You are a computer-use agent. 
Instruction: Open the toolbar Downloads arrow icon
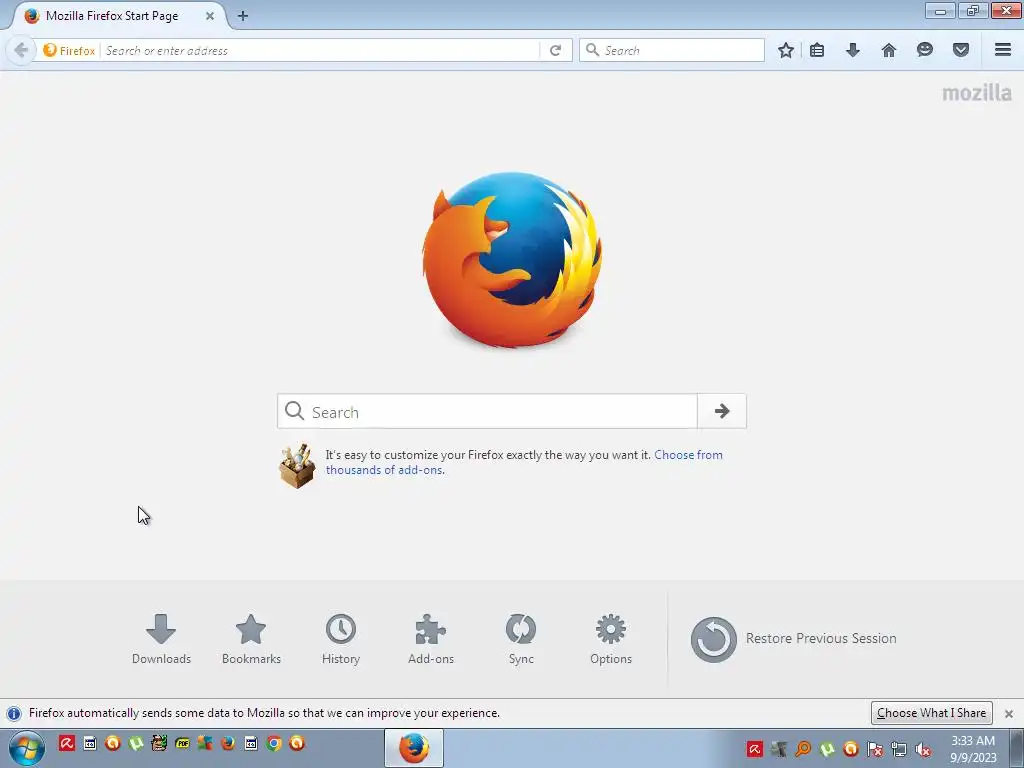click(x=853, y=50)
